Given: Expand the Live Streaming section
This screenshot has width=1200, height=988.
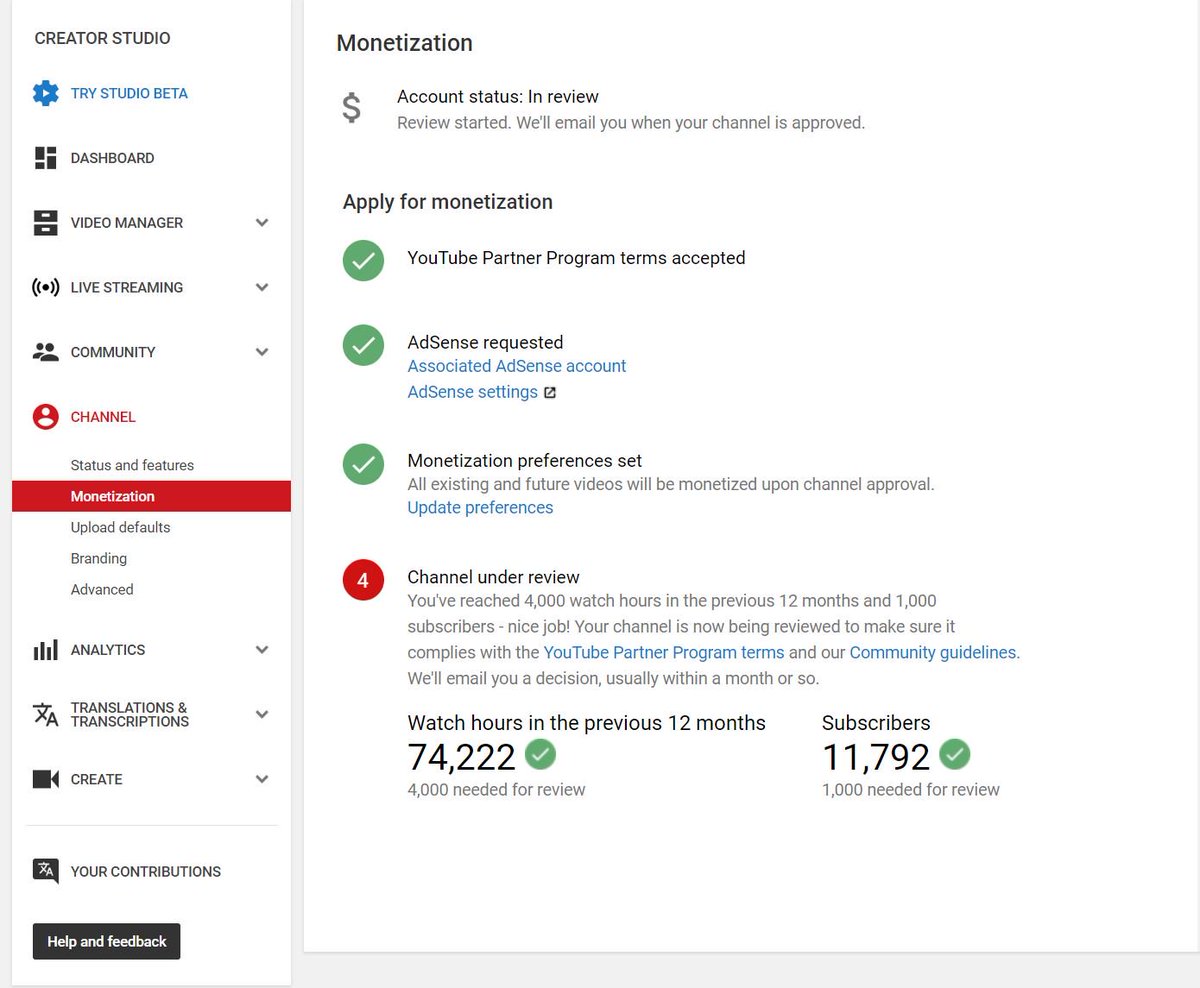Looking at the screenshot, I should coord(262,288).
